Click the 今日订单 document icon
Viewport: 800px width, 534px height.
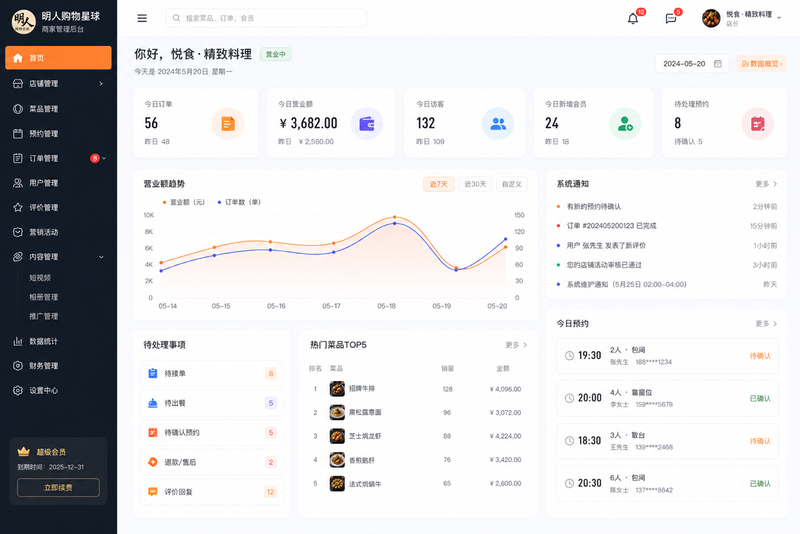pos(228,123)
